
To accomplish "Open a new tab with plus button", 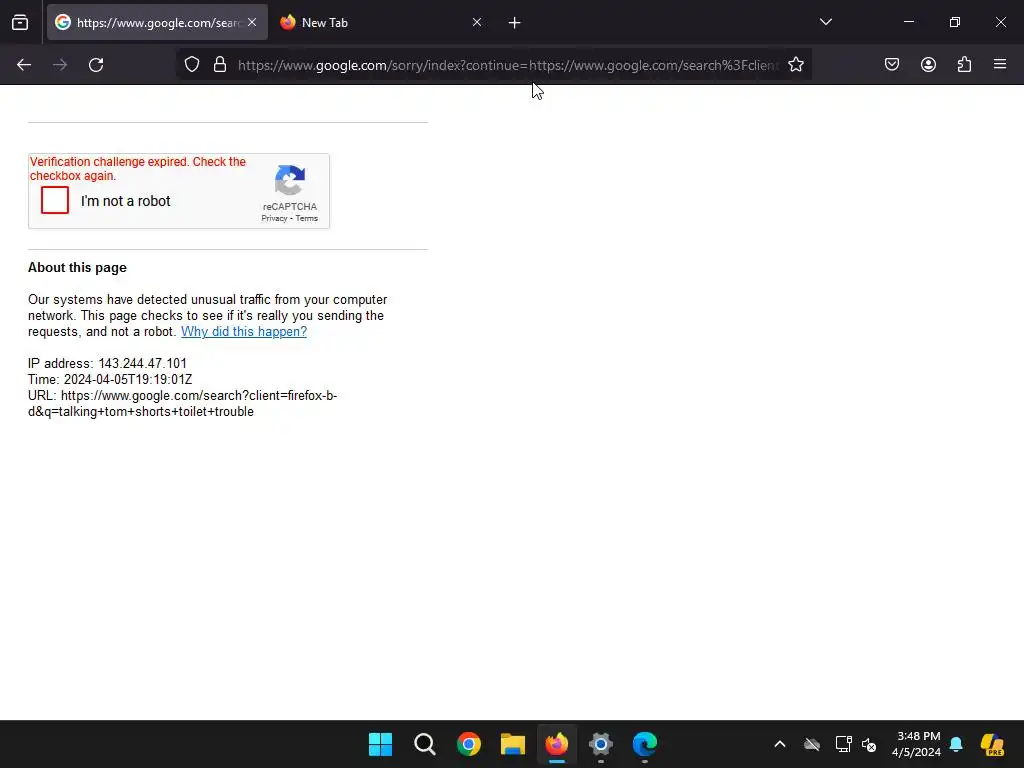I will coord(515,23).
